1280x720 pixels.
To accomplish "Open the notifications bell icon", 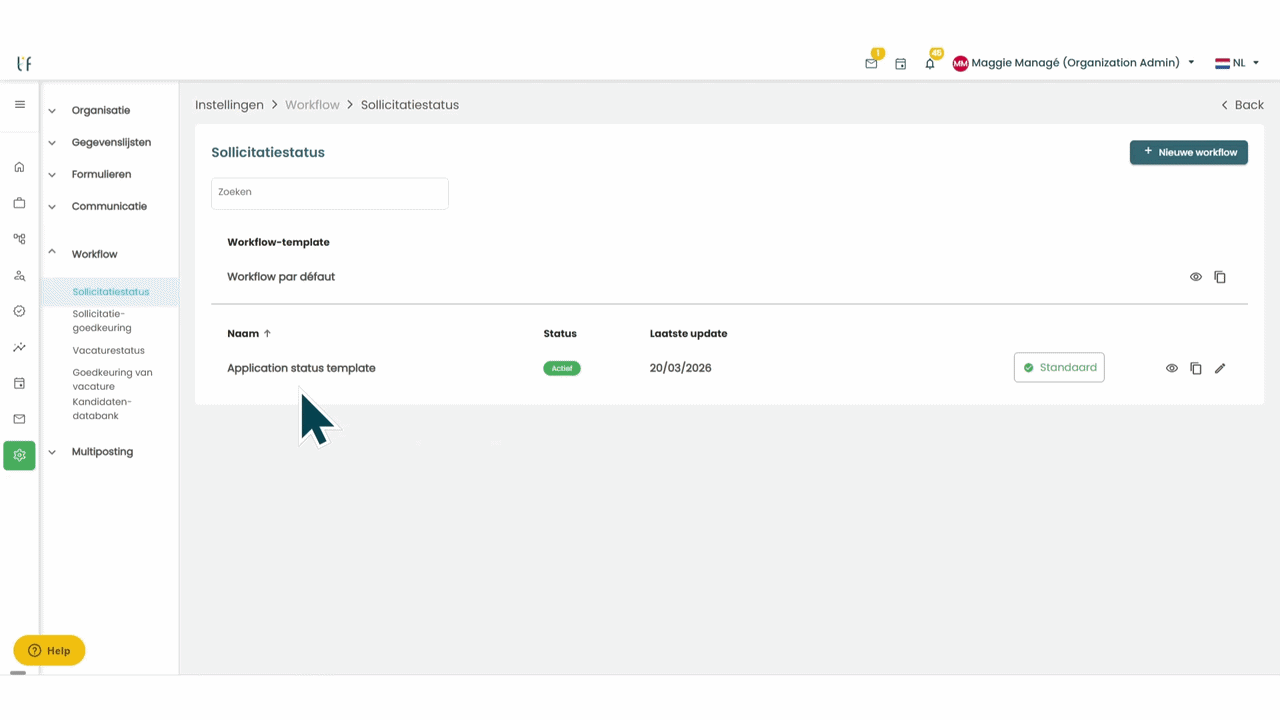I will [x=930, y=63].
